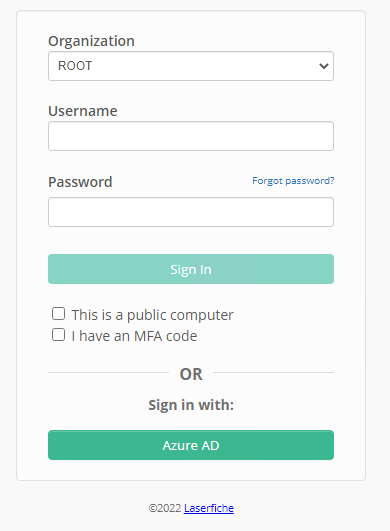Focus the Password input field

tap(191, 212)
